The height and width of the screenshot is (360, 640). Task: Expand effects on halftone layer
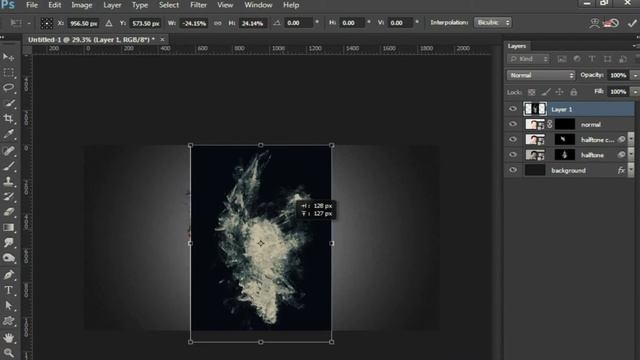point(631,155)
